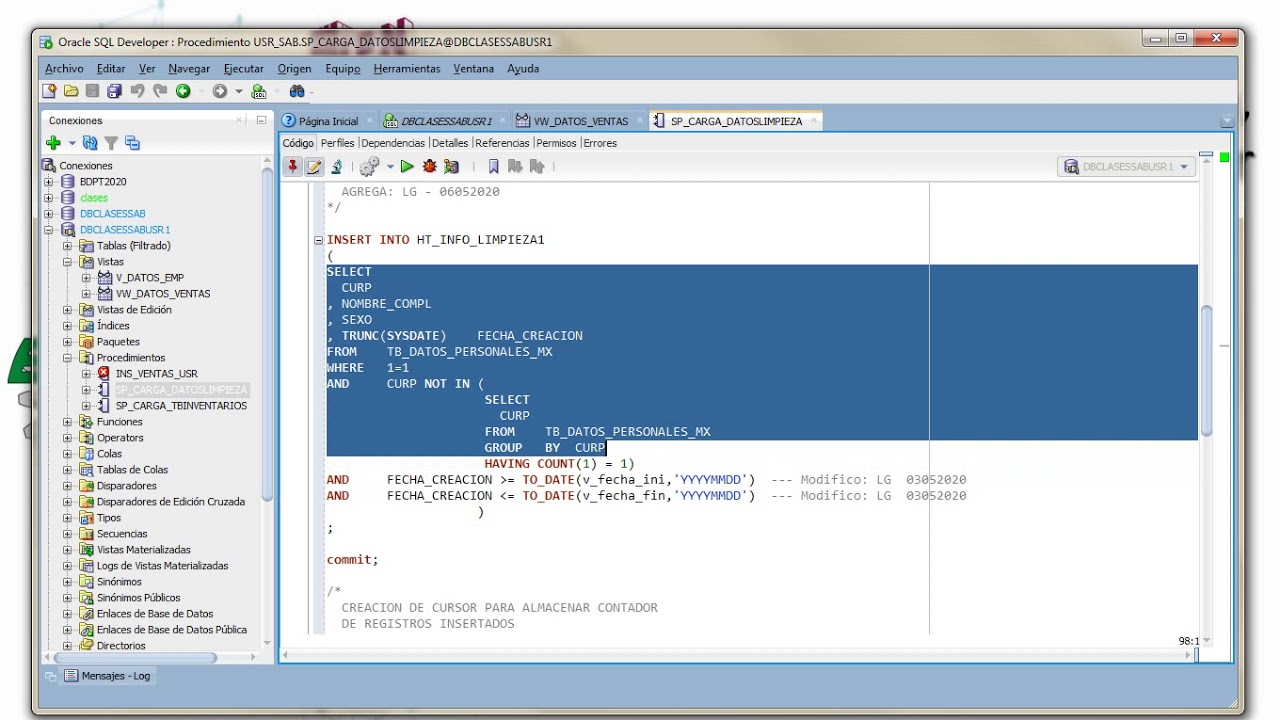Open the Errores sub-tab
The width and height of the screenshot is (1280, 720).
(600, 143)
